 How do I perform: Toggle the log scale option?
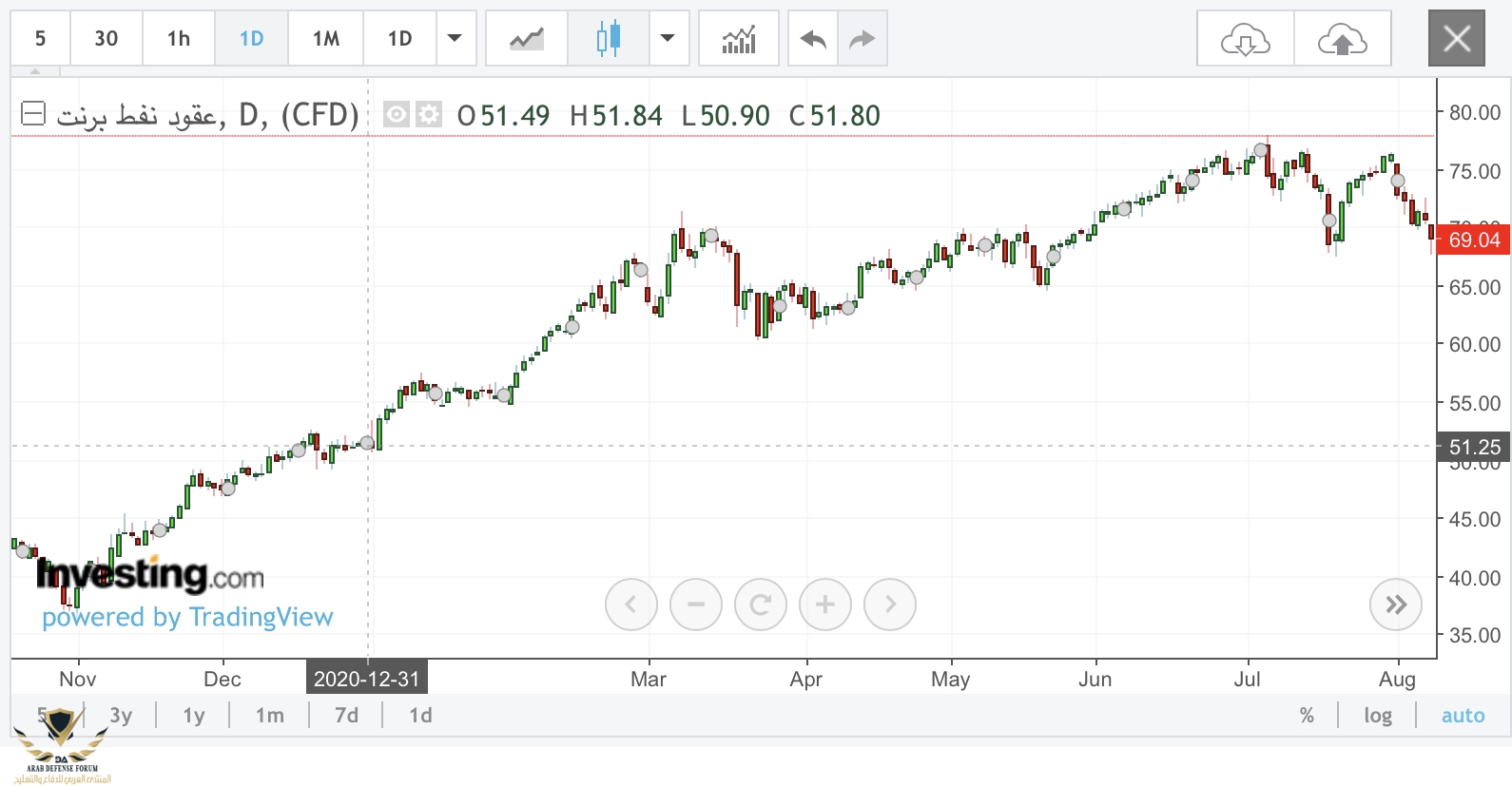(x=1377, y=716)
